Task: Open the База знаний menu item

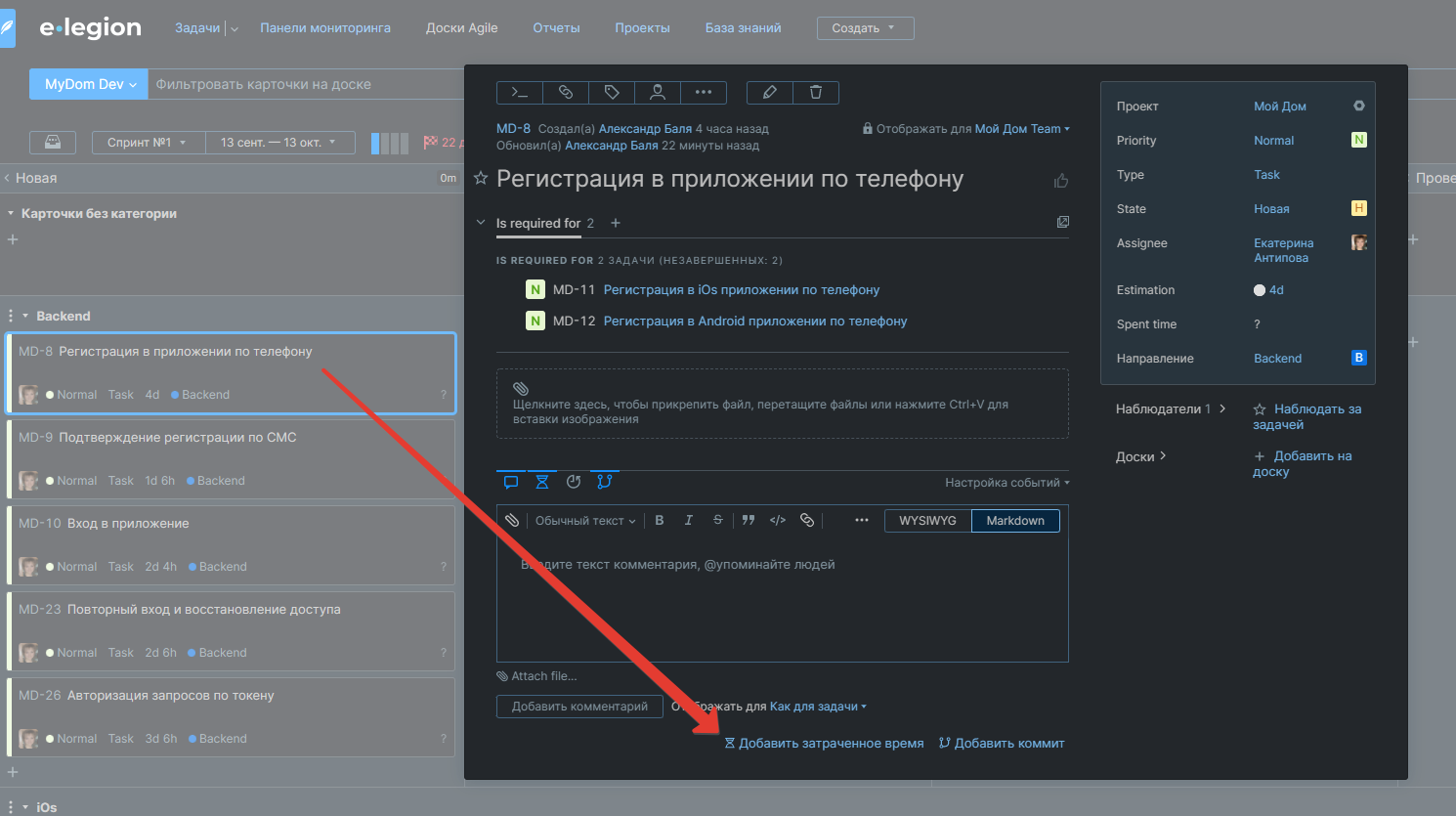Action: (743, 28)
